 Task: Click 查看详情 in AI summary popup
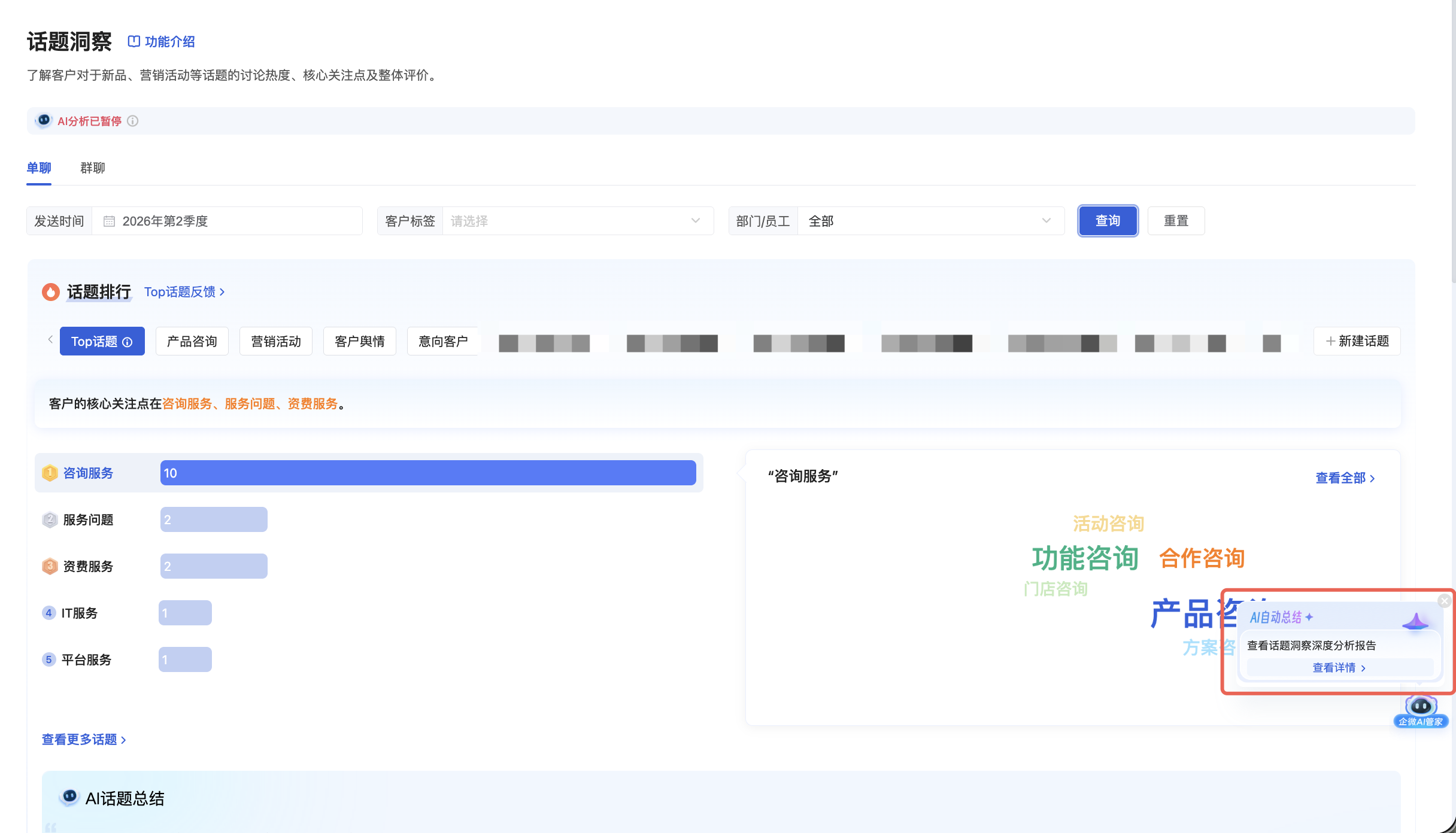pos(1339,668)
